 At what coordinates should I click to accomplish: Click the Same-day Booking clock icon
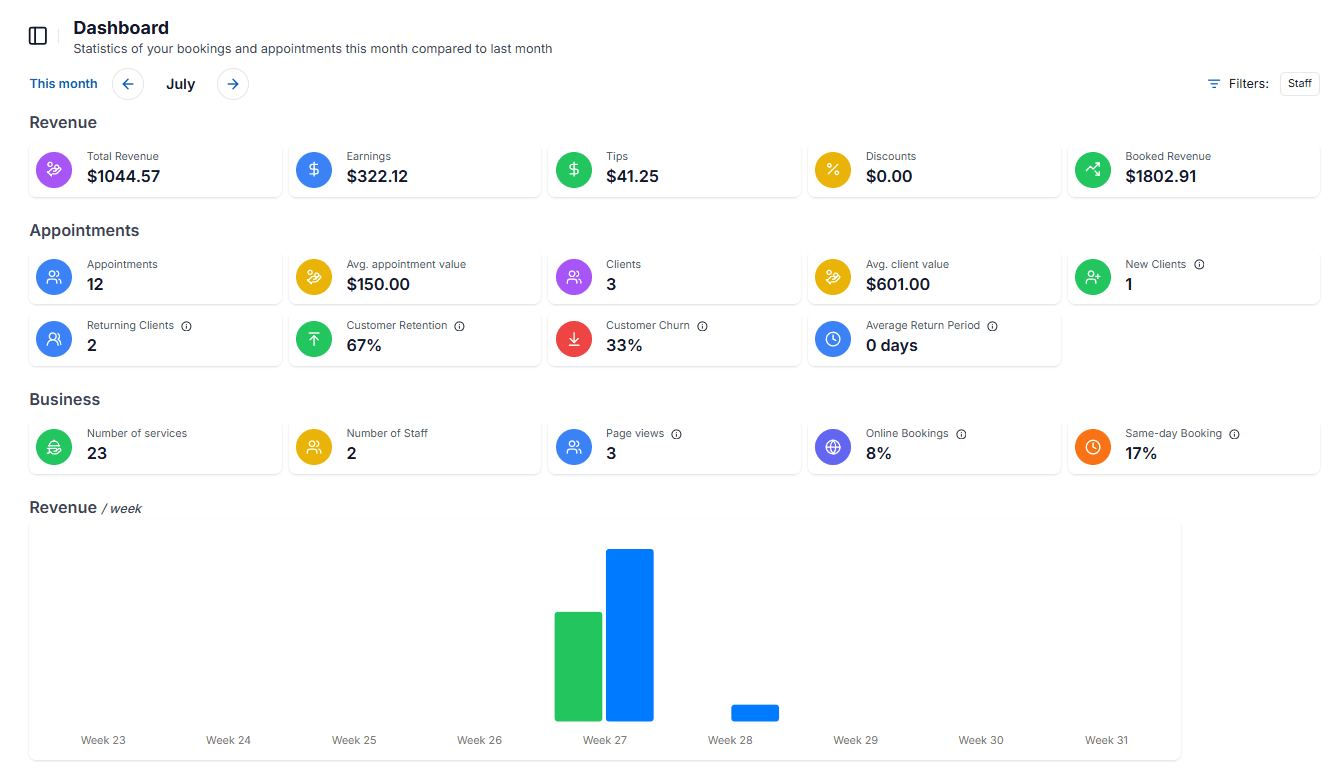[1092, 446]
